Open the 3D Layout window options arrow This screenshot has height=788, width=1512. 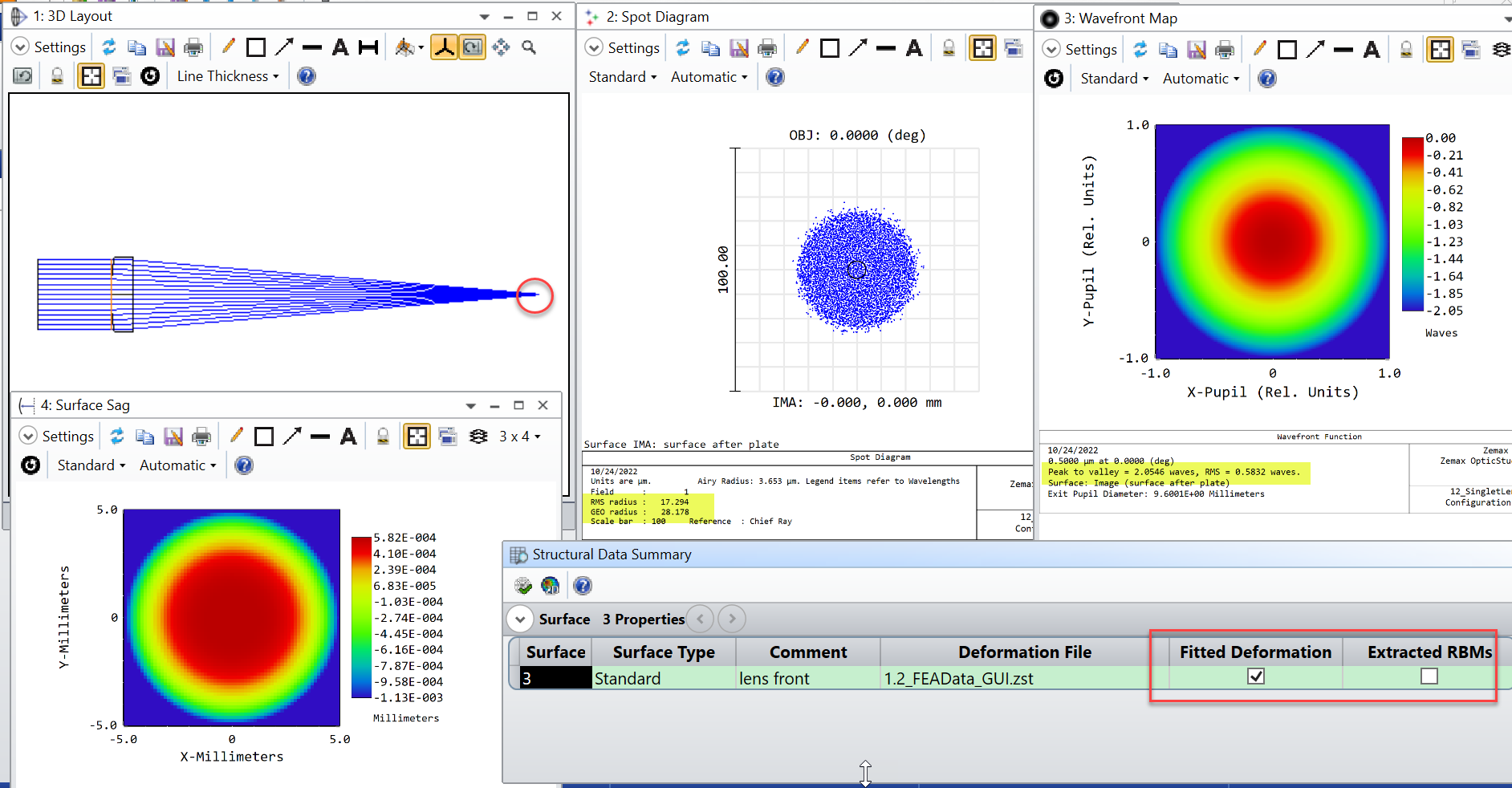pyautogui.click(x=484, y=17)
